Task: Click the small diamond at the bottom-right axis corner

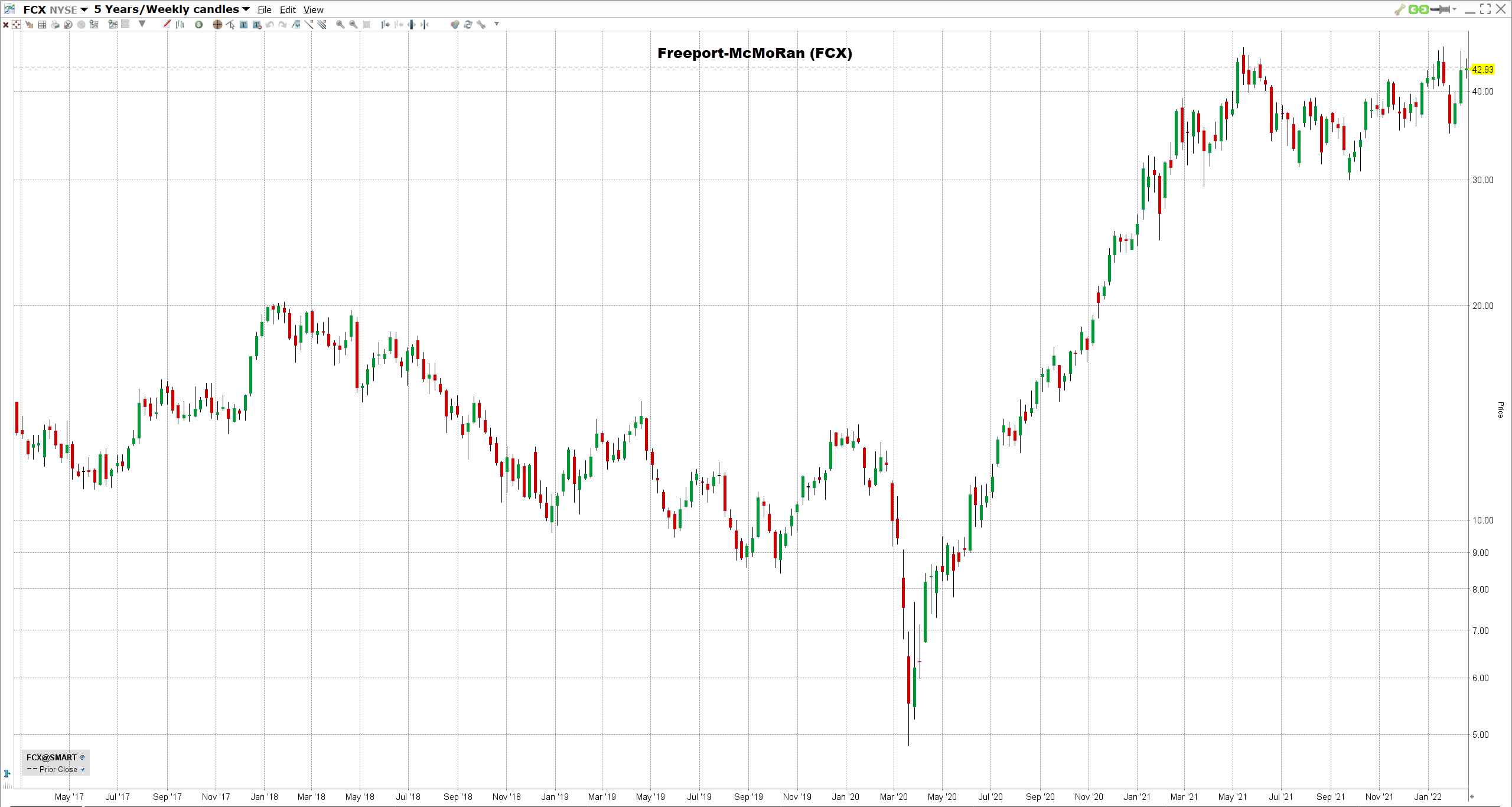Action: [x=1472, y=796]
